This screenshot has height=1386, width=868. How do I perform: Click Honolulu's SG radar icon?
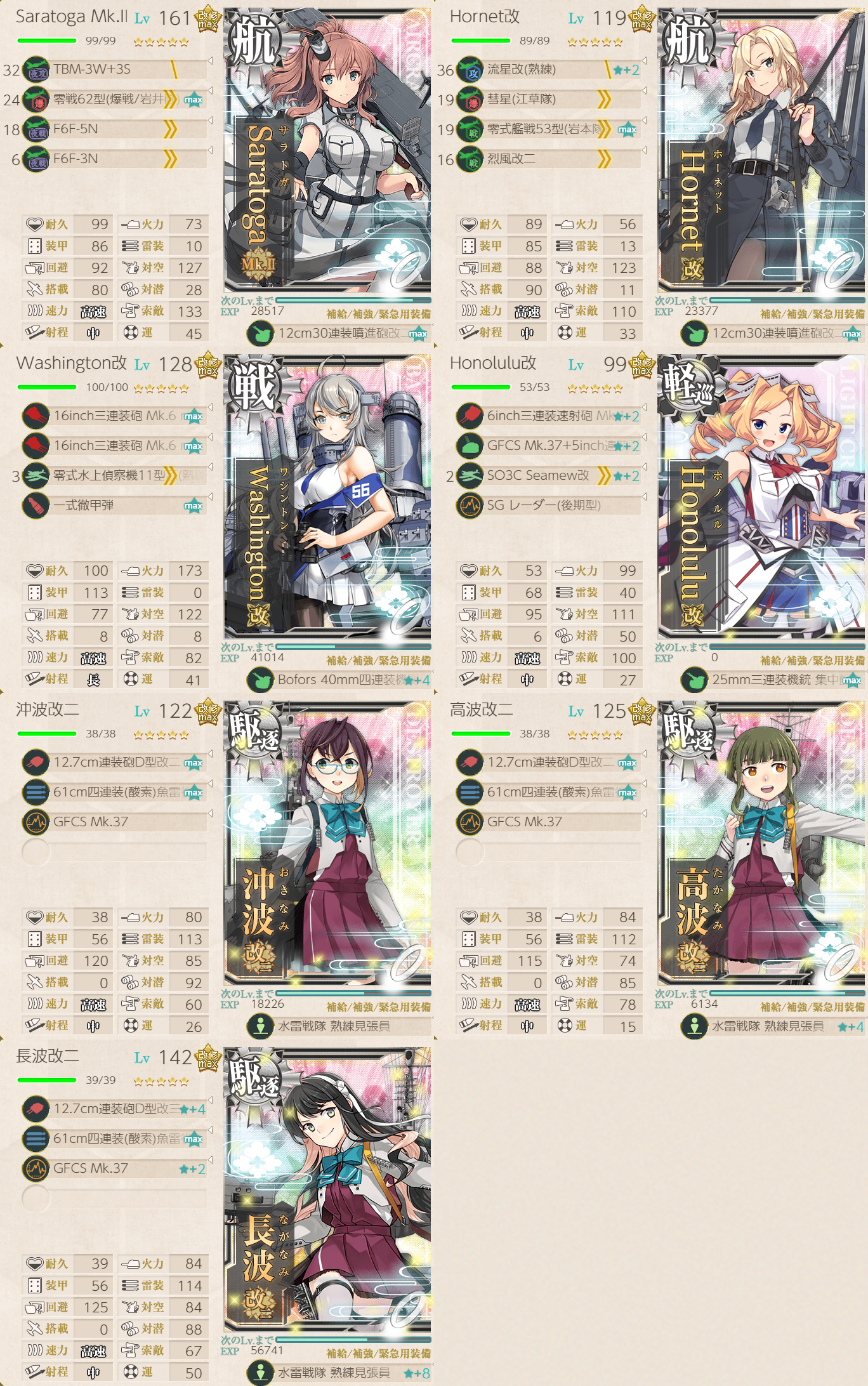(470, 506)
